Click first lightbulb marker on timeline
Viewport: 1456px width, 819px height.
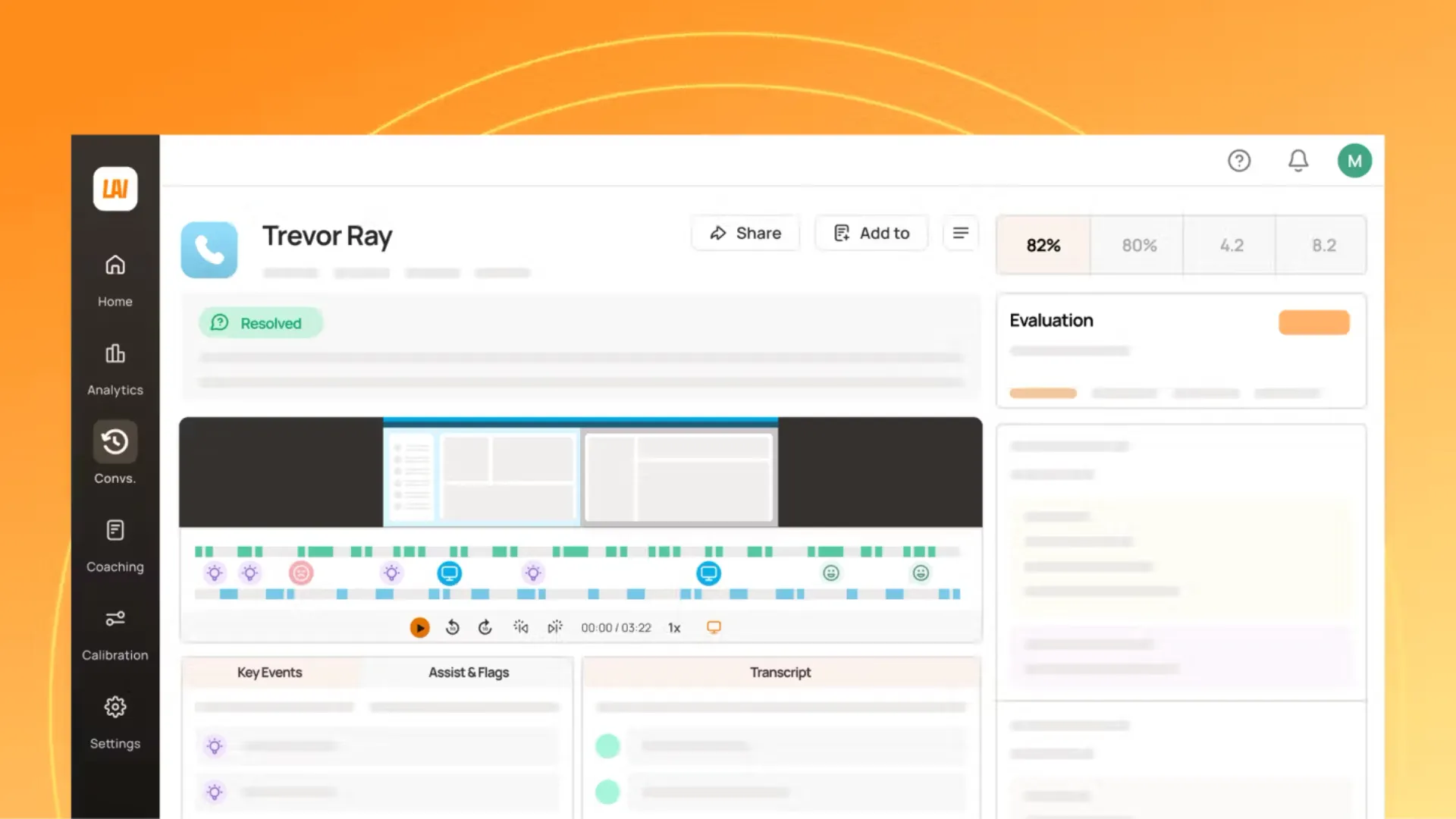pyautogui.click(x=215, y=573)
